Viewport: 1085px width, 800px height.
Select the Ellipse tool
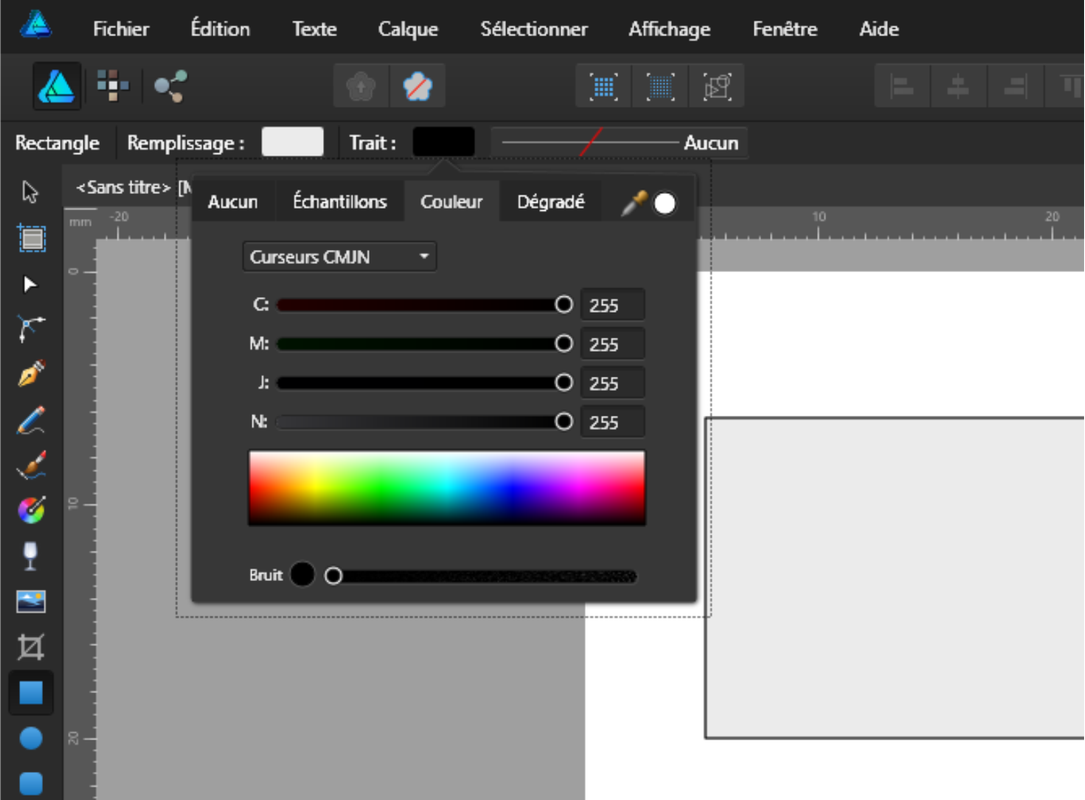(x=31, y=738)
